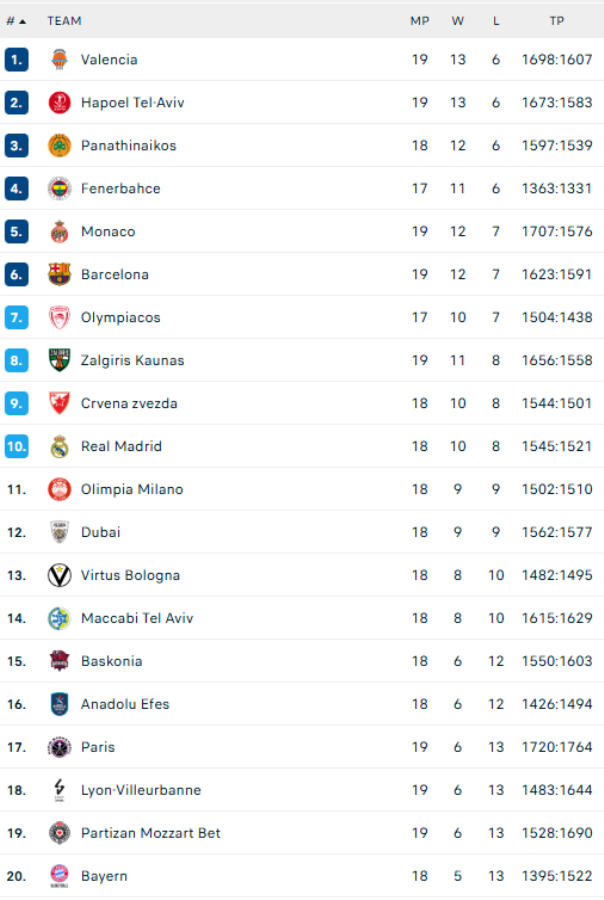This screenshot has width=604, height=900.
Task: Select the W column header
Action: pos(457,20)
